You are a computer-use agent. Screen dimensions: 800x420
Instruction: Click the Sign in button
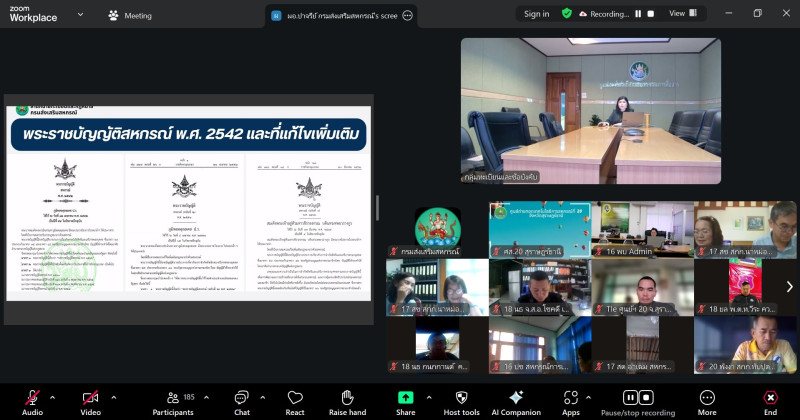(537, 14)
